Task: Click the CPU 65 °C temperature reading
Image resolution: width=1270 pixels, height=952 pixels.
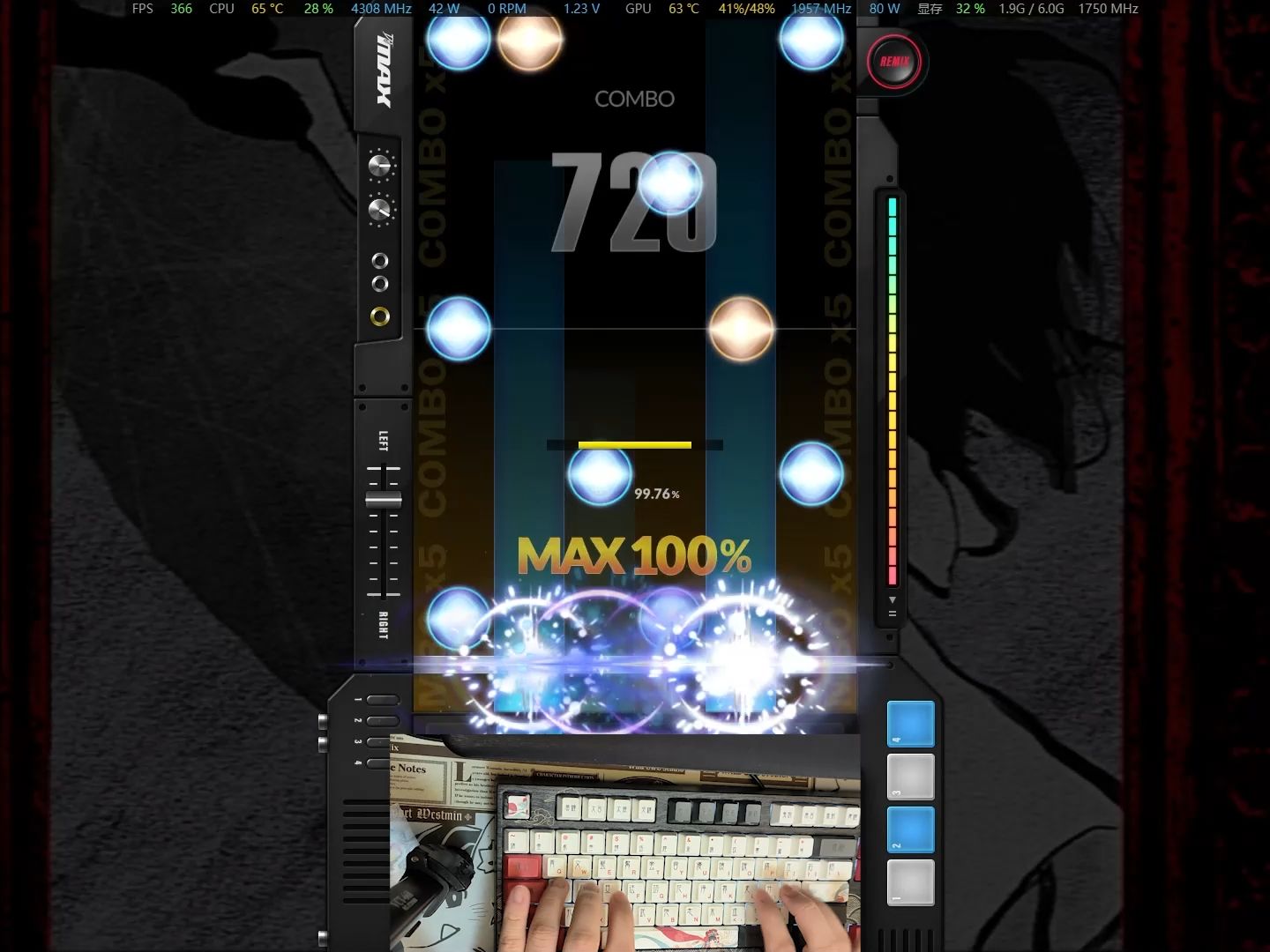Action: coord(246,9)
